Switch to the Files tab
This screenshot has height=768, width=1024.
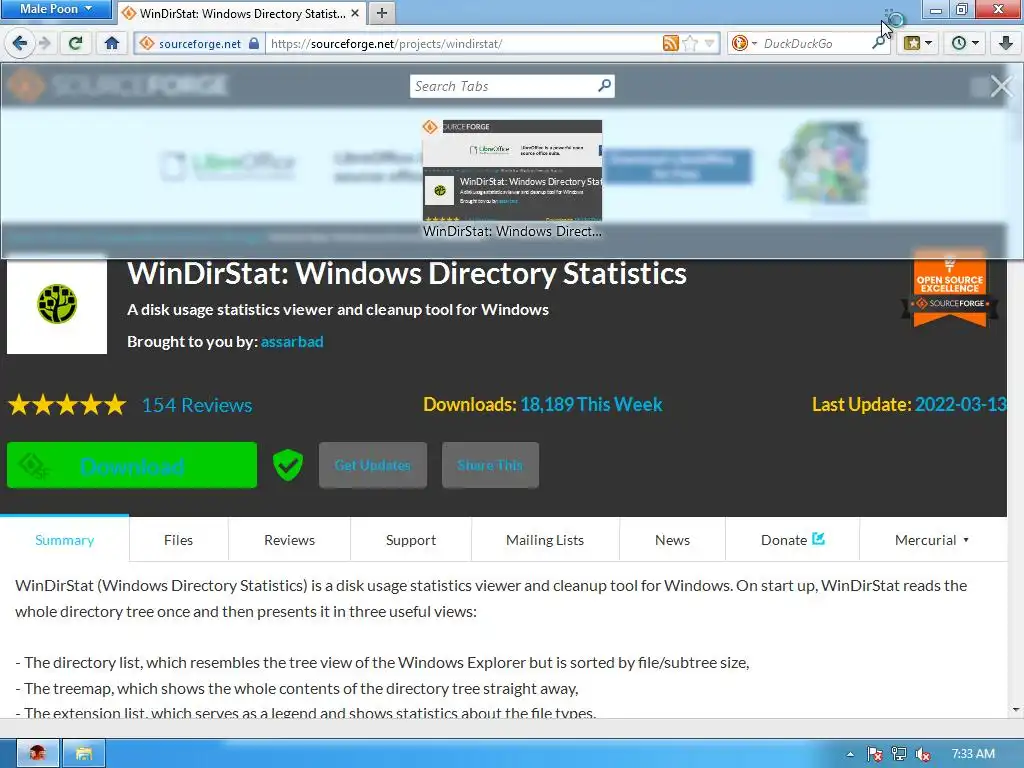[x=178, y=540]
